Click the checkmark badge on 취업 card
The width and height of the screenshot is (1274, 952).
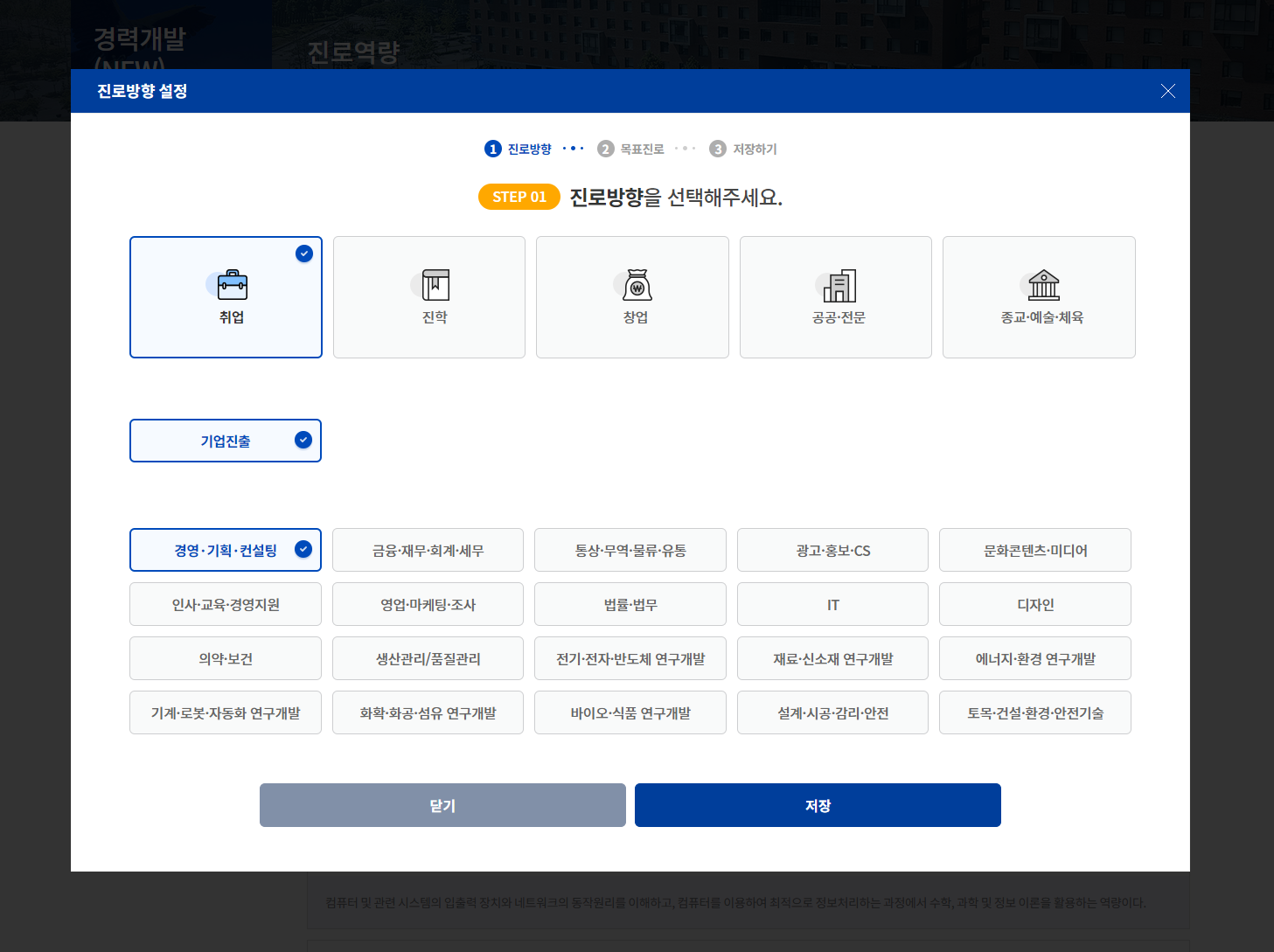click(303, 254)
